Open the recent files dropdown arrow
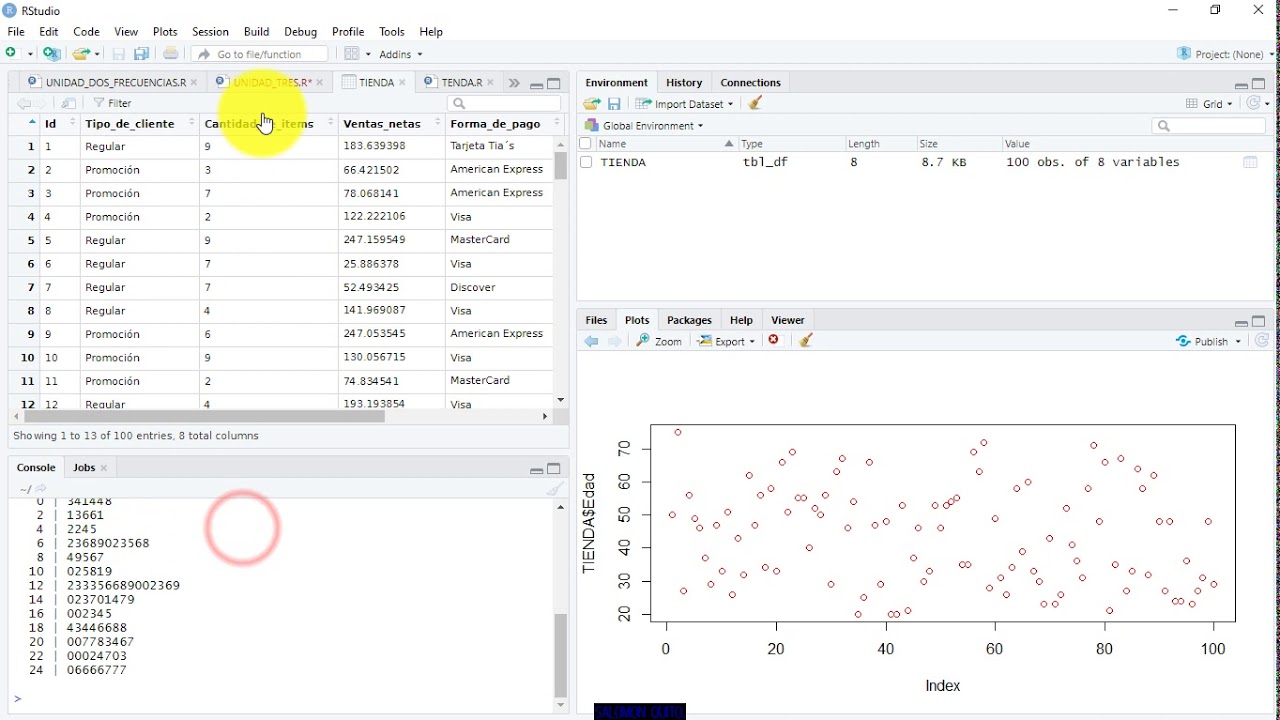1280x720 pixels. 98,54
